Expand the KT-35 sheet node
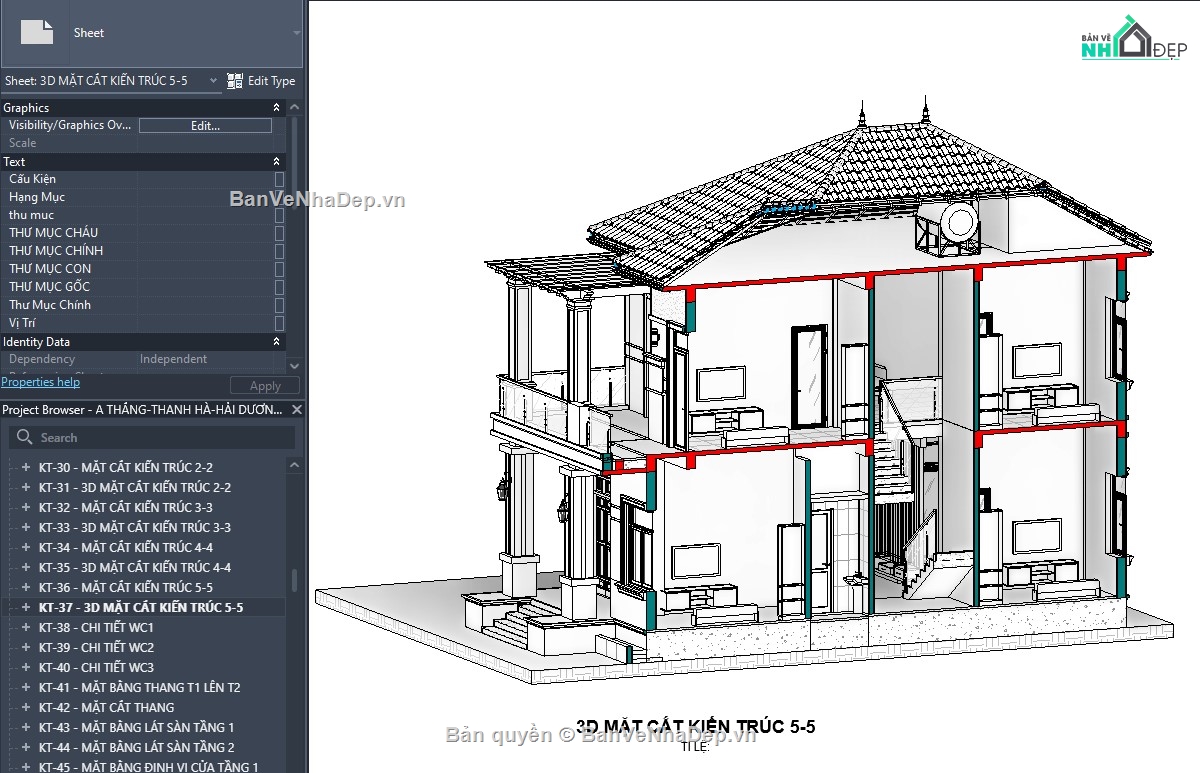The image size is (1200, 773). coord(27,567)
